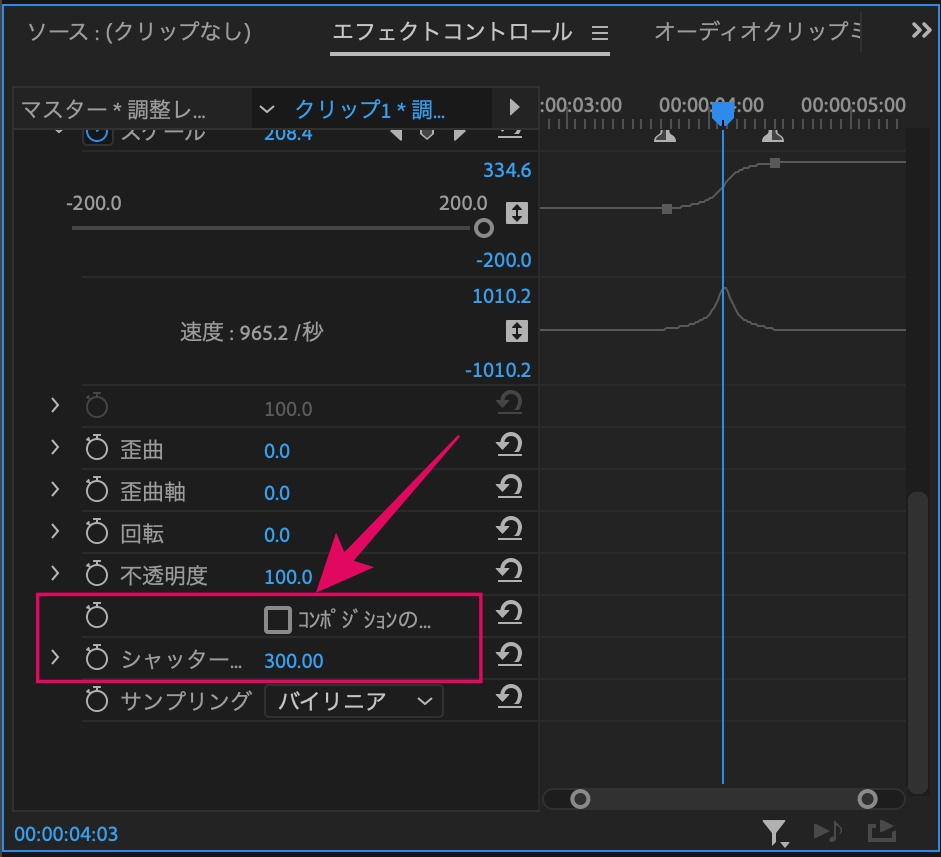Select the keyframe marker near 00:00:03:20
Image resolution: width=941 pixels, height=857 pixels.
click(665, 136)
